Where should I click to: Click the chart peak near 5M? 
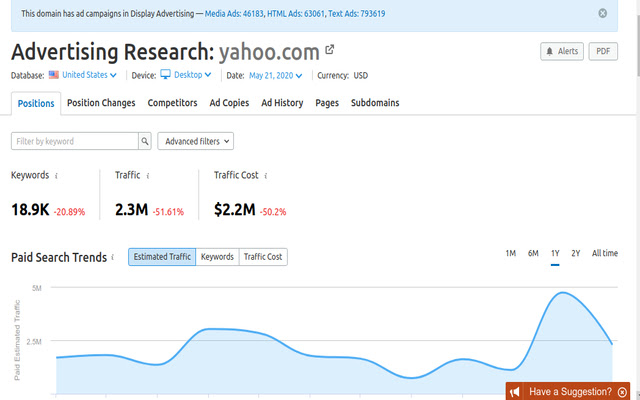point(562,293)
